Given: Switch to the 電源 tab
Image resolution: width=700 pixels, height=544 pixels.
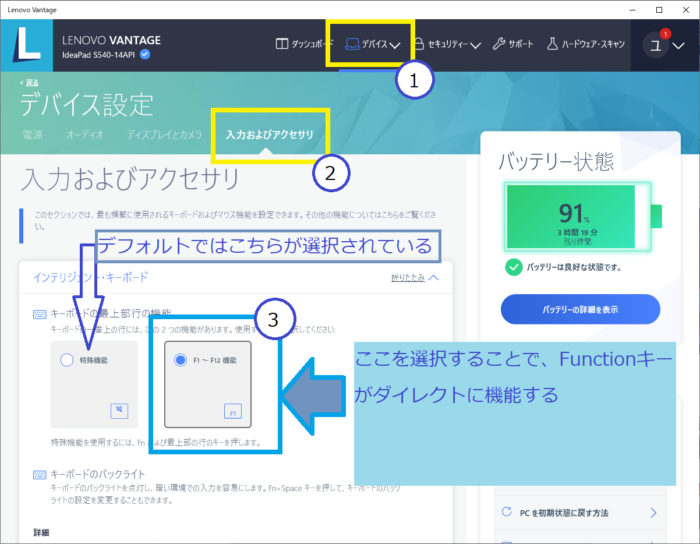Looking at the screenshot, I should (33, 134).
